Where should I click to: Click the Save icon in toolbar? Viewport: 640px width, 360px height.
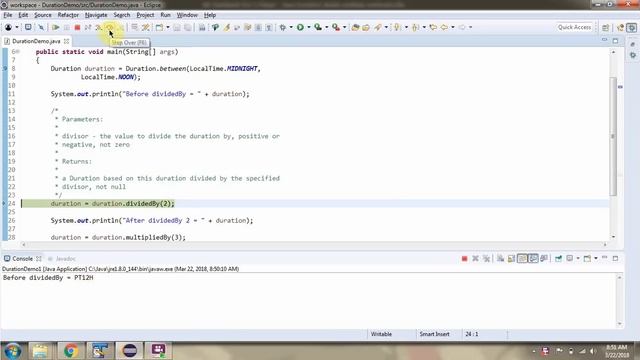[177, 27]
